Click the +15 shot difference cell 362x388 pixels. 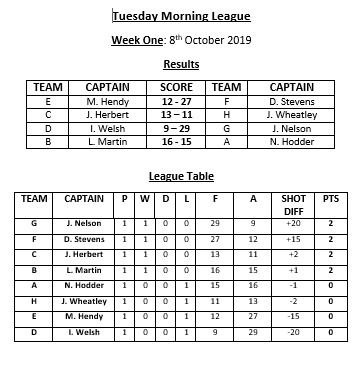coord(293,239)
